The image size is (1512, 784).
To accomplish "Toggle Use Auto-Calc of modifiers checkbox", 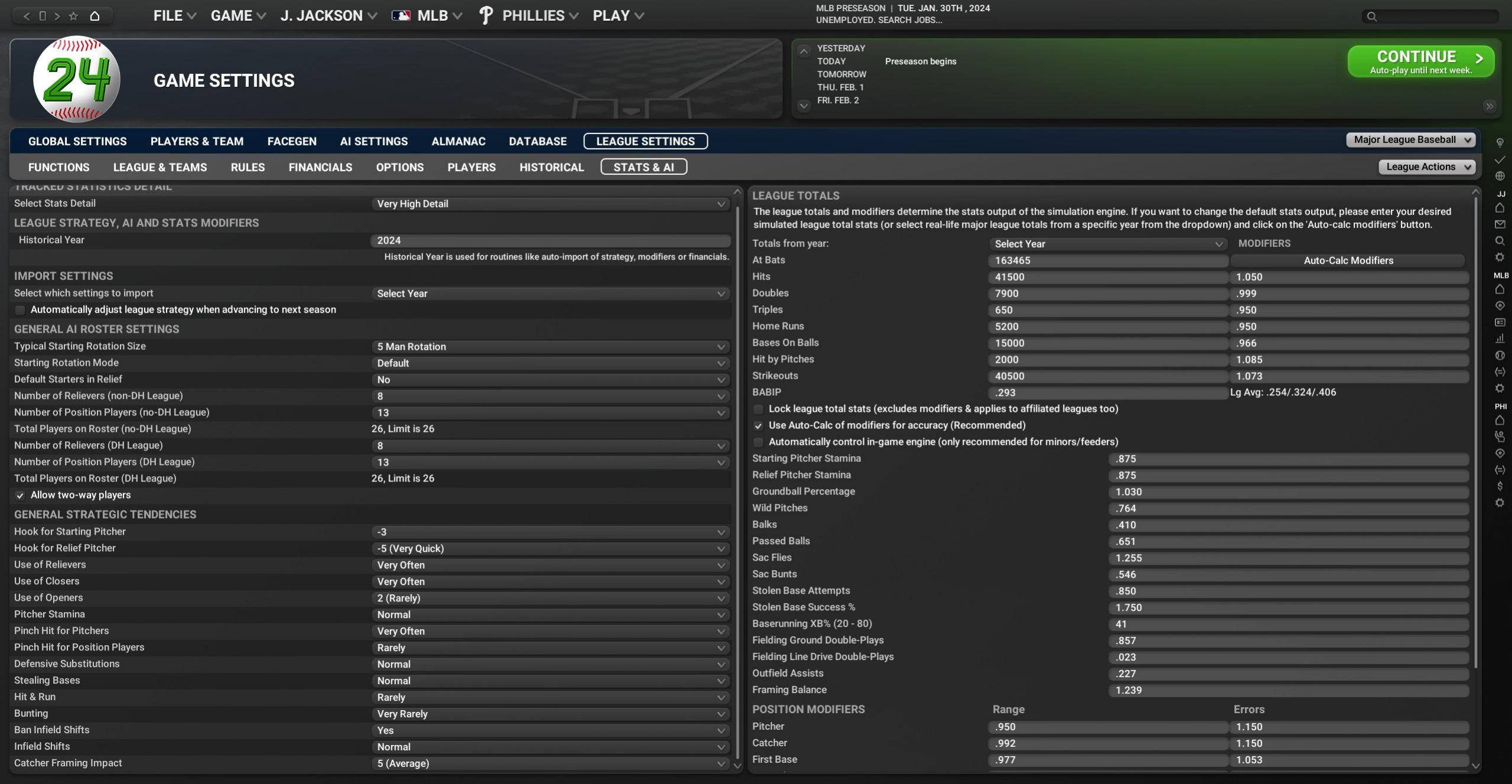I will (758, 425).
